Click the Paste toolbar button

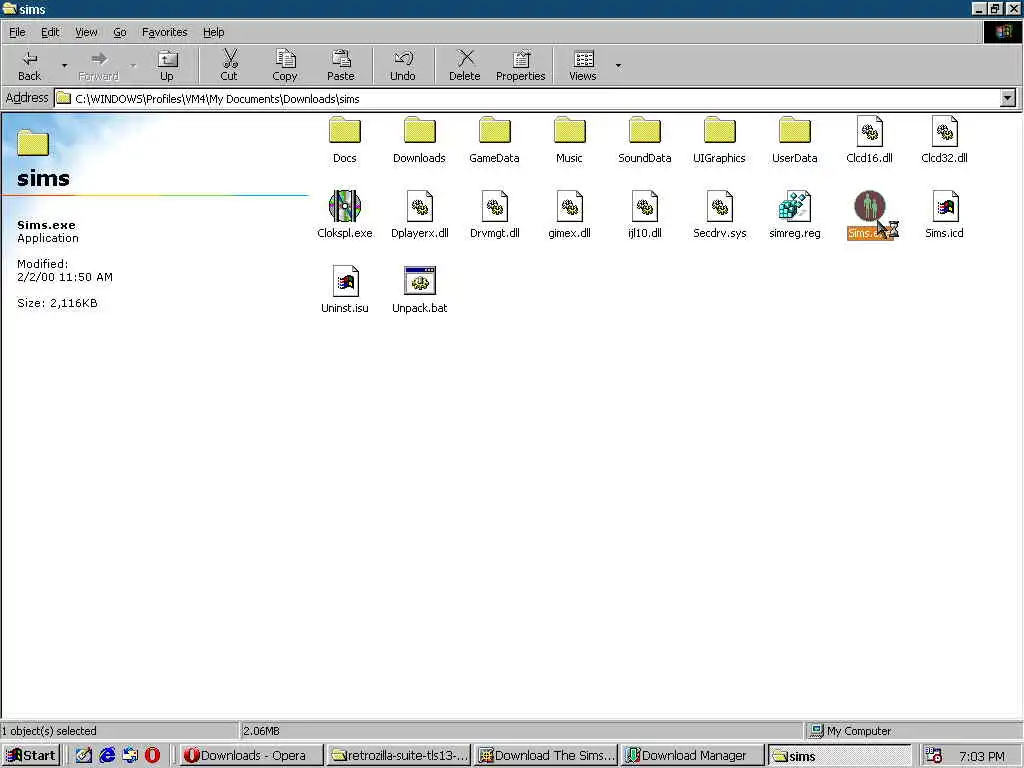click(340, 65)
